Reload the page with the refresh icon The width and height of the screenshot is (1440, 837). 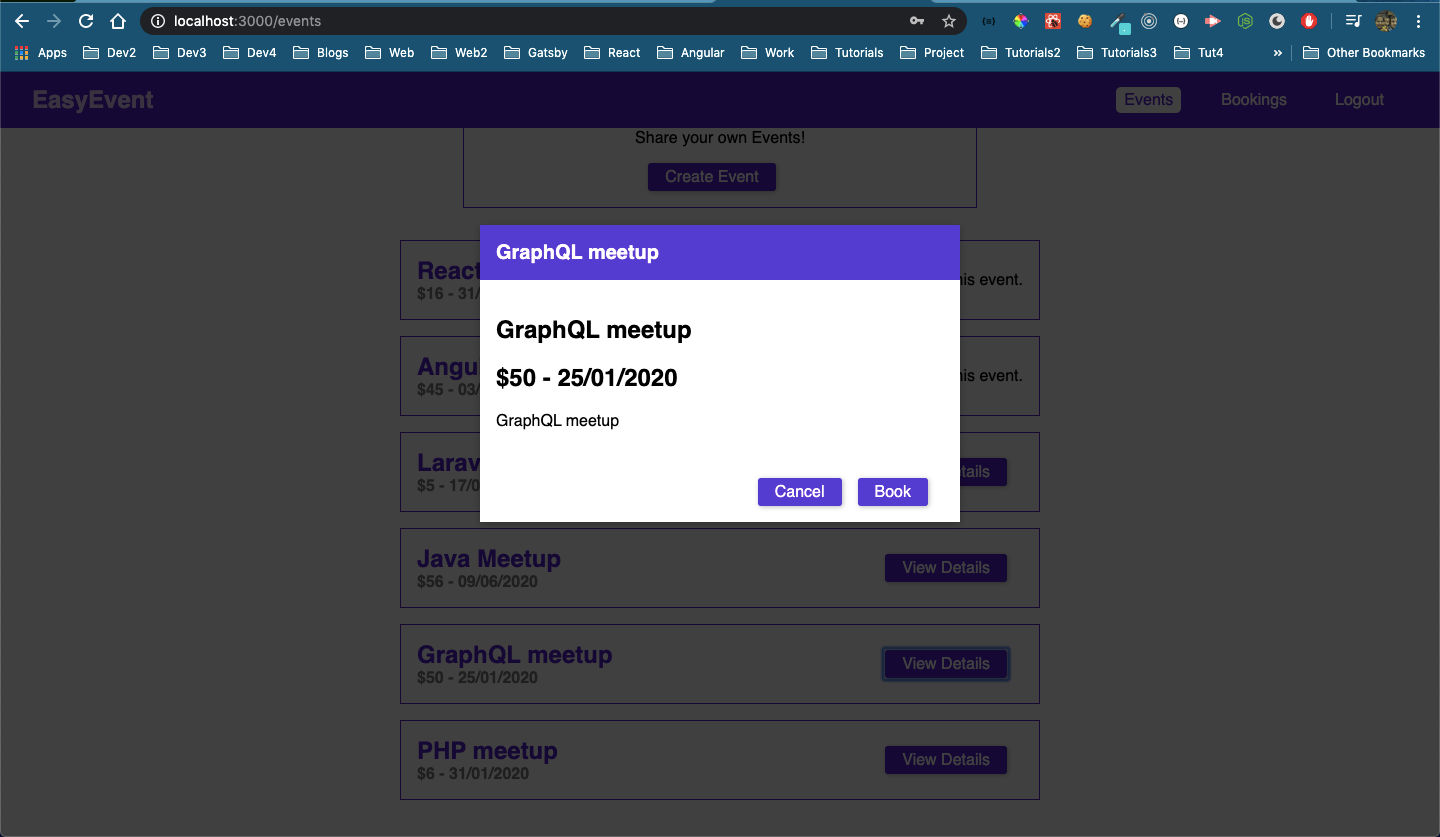pyautogui.click(x=86, y=21)
